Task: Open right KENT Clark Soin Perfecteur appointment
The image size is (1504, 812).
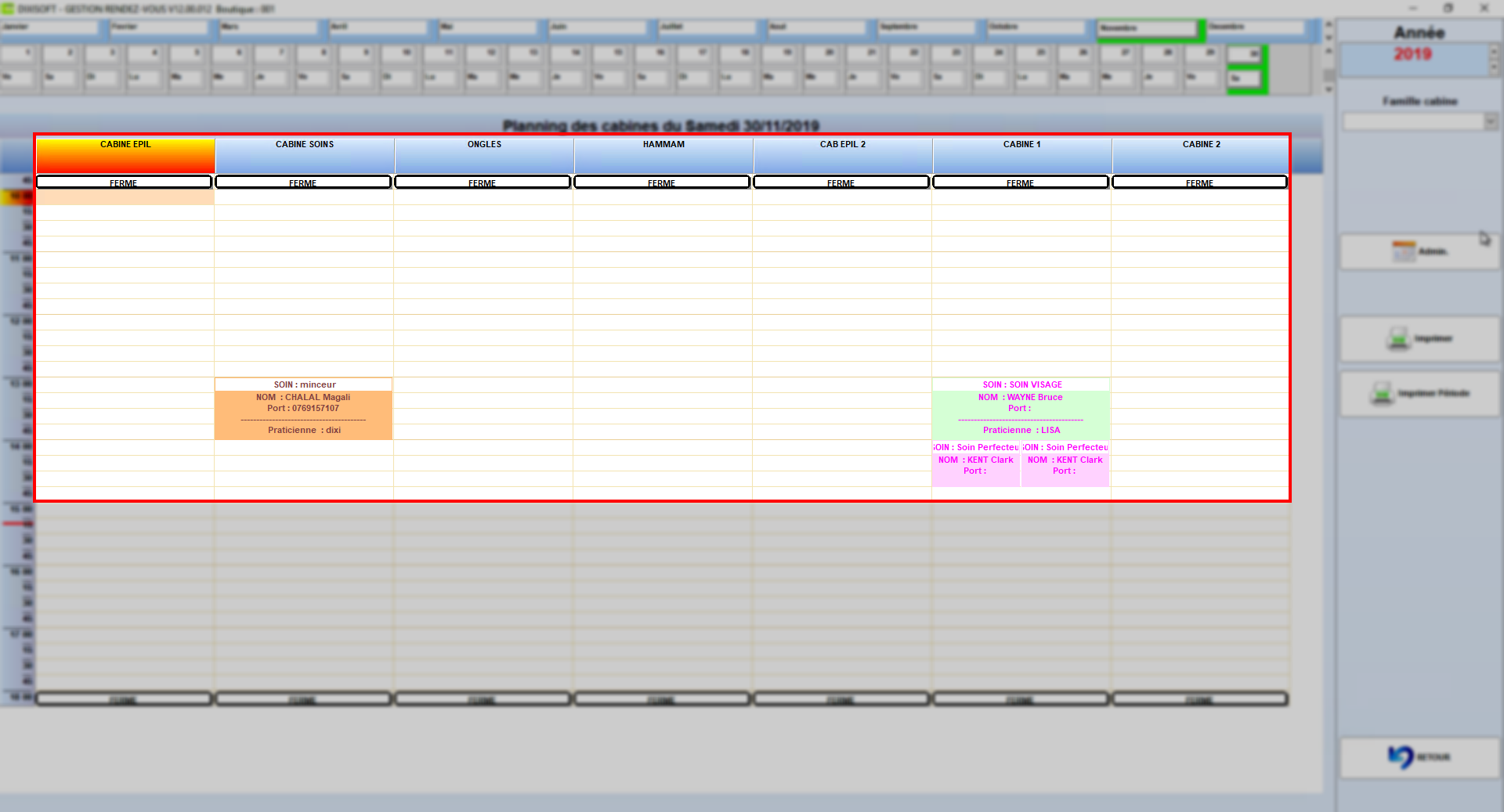Action: [1065, 464]
